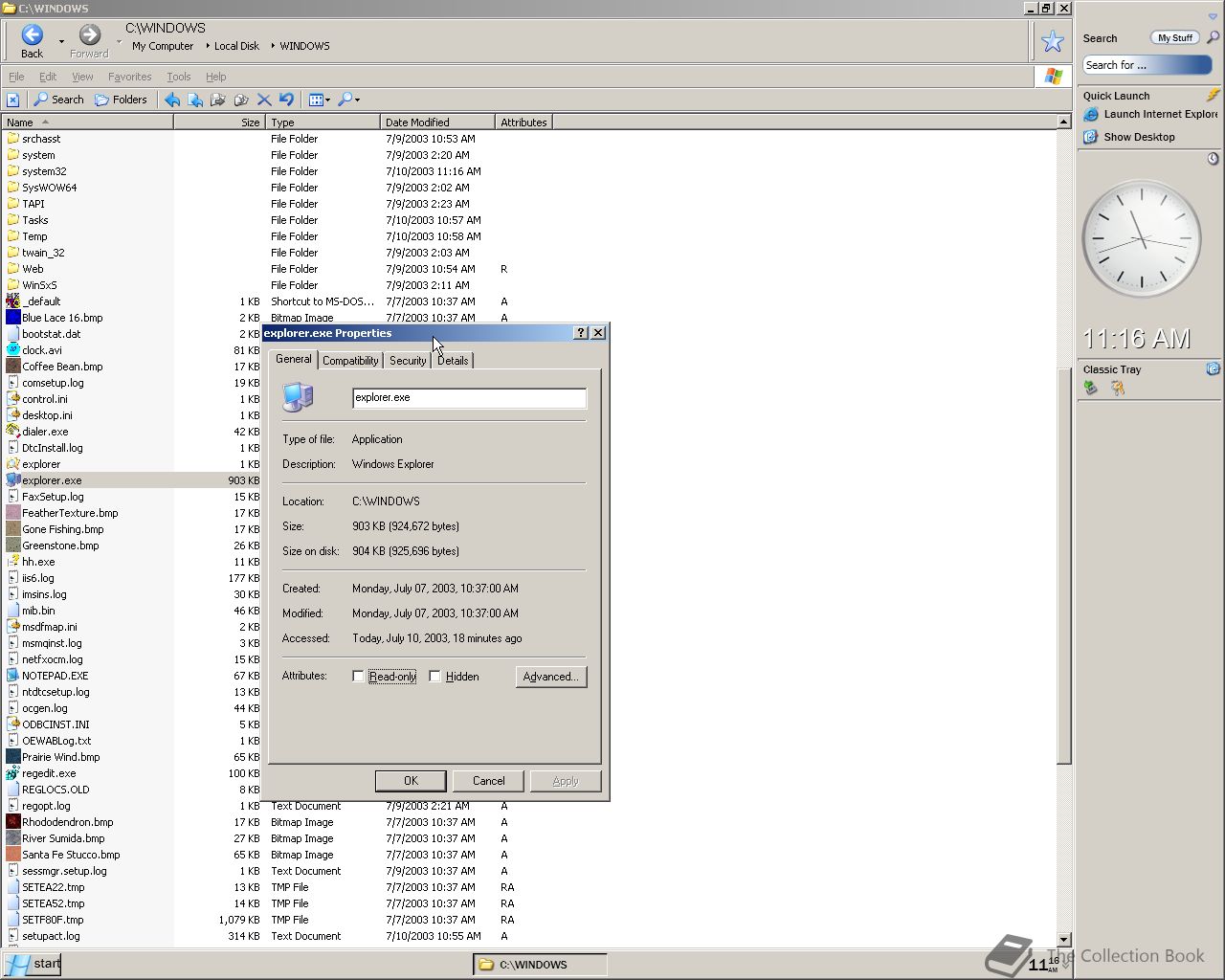Open the Back history dropdown arrow
The image size is (1225, 980).
pyautogui.click(x=61, y=41)
